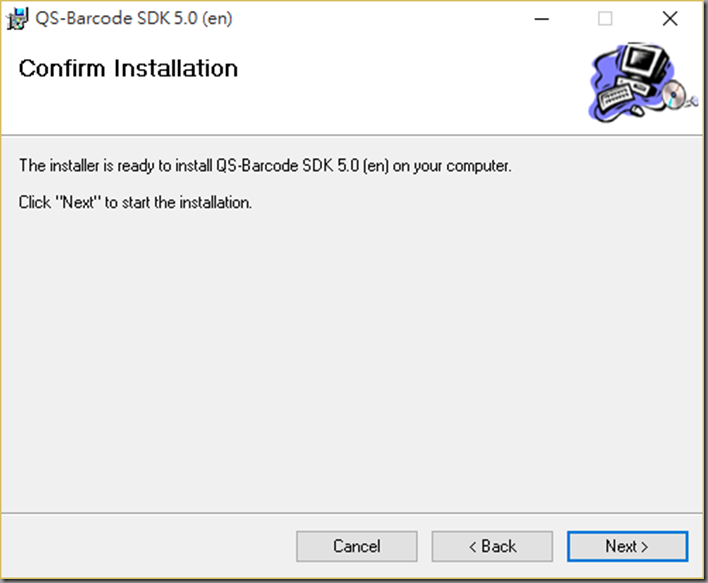Image resolution: width=708 pixels, height=583 pixels.
Task: Click the 'Click Next to start' instruction text
Action: pos(135,202)
